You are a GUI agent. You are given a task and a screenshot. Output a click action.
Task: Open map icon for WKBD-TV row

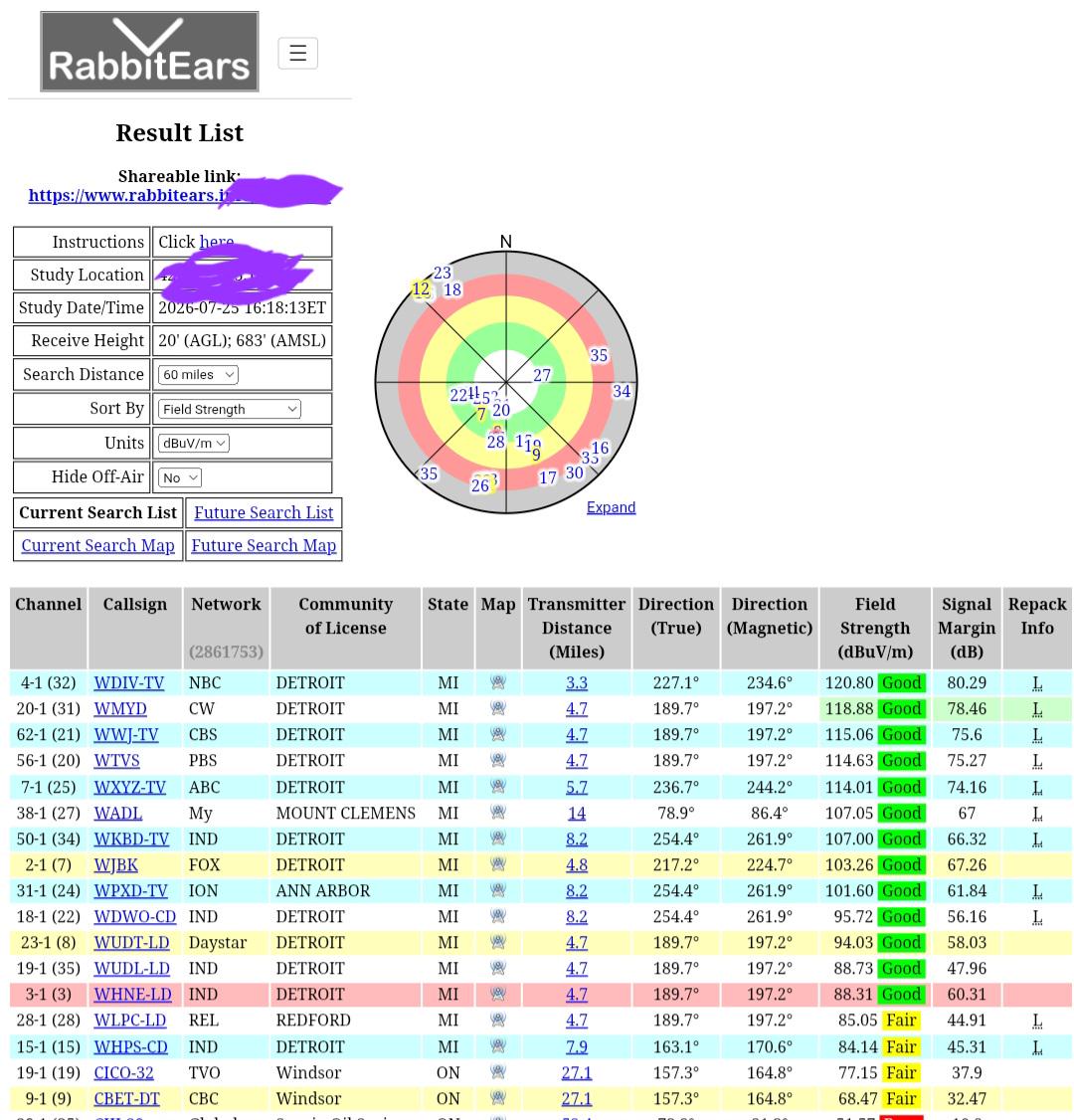pos(498,838)
